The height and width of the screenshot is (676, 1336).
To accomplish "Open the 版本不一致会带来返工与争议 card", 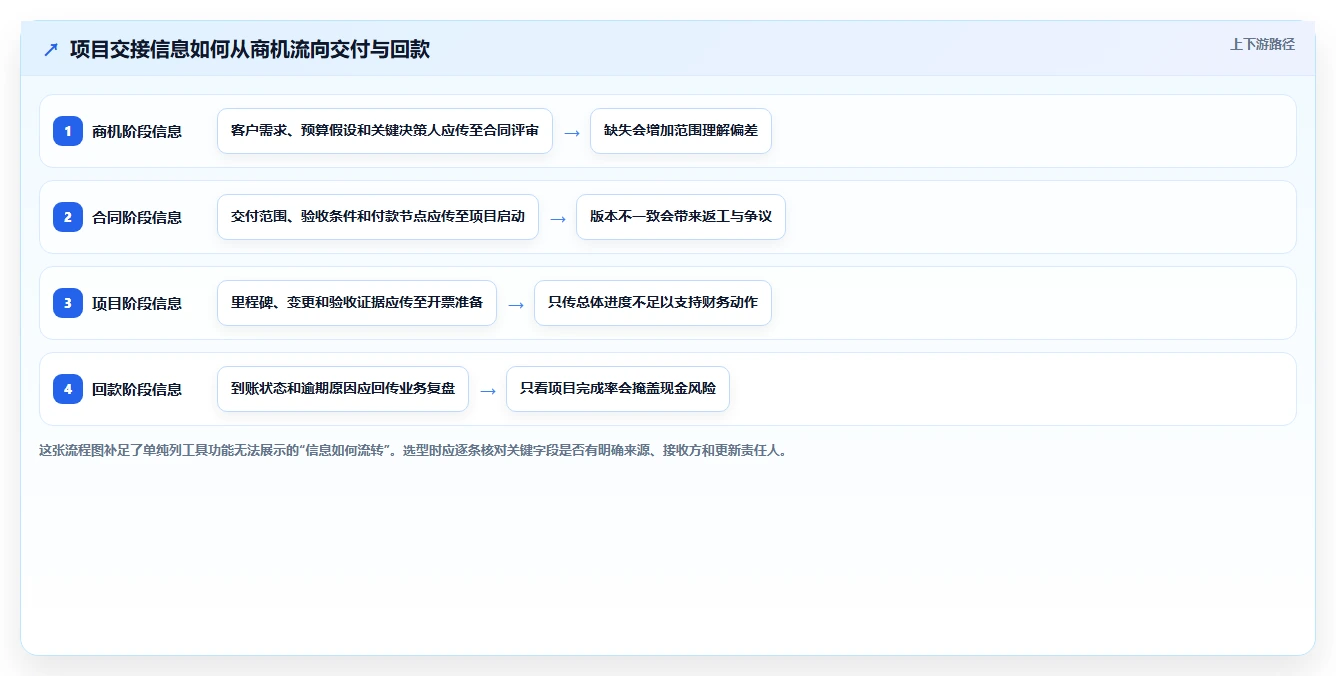I will click(x=681, y=217).
